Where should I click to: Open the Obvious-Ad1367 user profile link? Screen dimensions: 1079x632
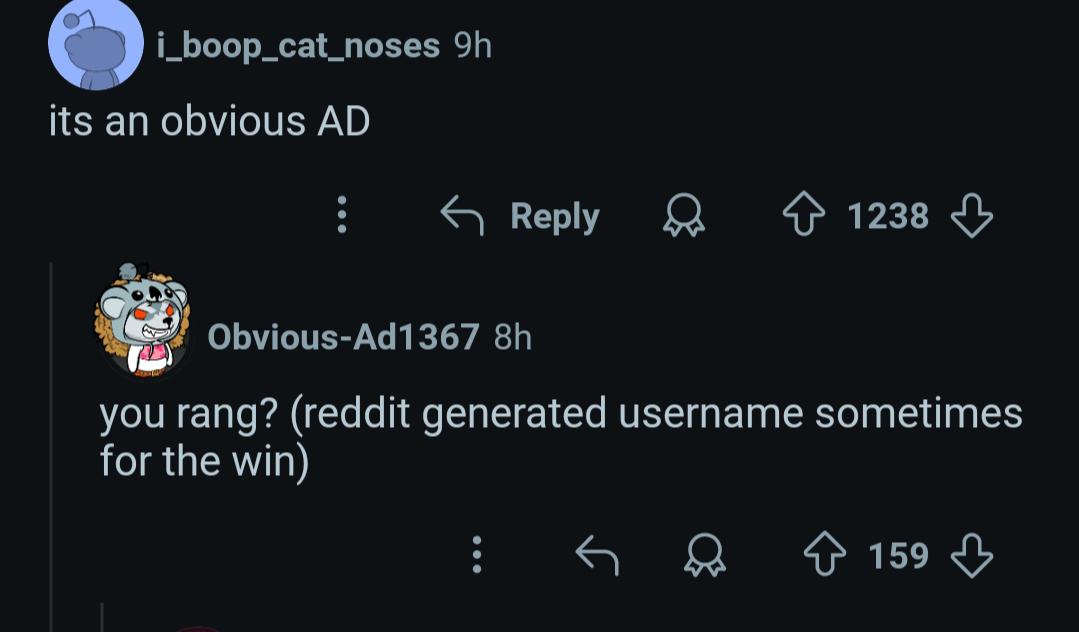pos(343,337)
